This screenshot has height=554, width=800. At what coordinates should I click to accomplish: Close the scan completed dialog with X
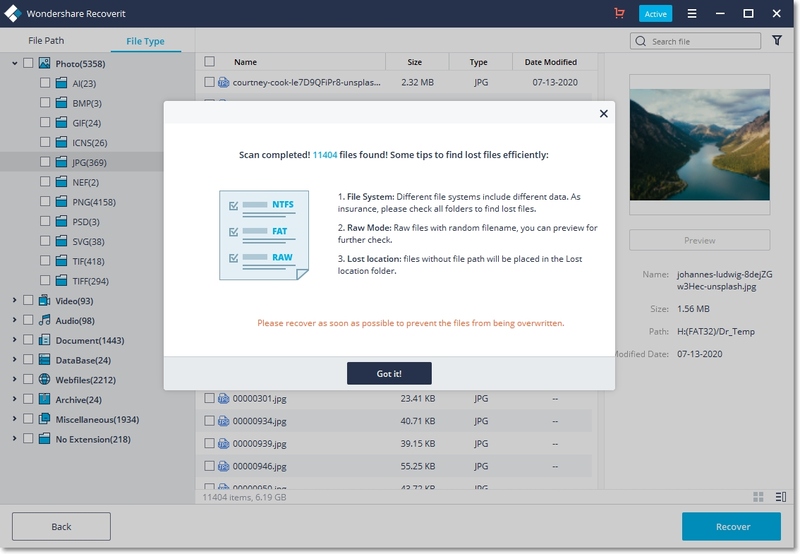[x=603, y=114]
